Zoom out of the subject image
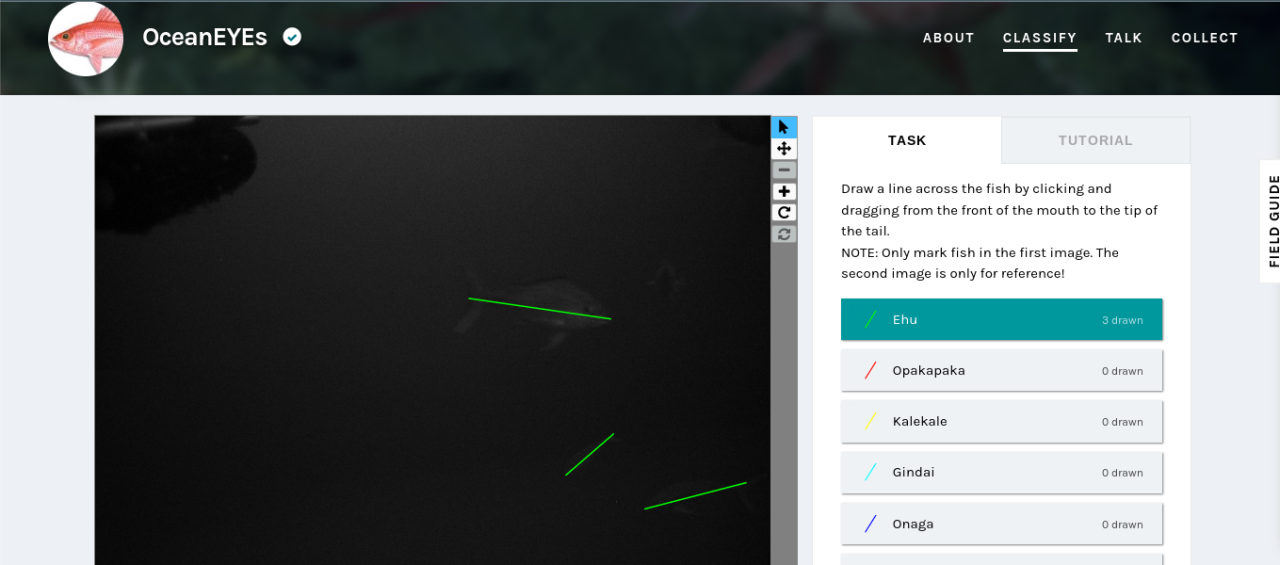This screenshot has width=1280, height=565. (x=784, y=170)
